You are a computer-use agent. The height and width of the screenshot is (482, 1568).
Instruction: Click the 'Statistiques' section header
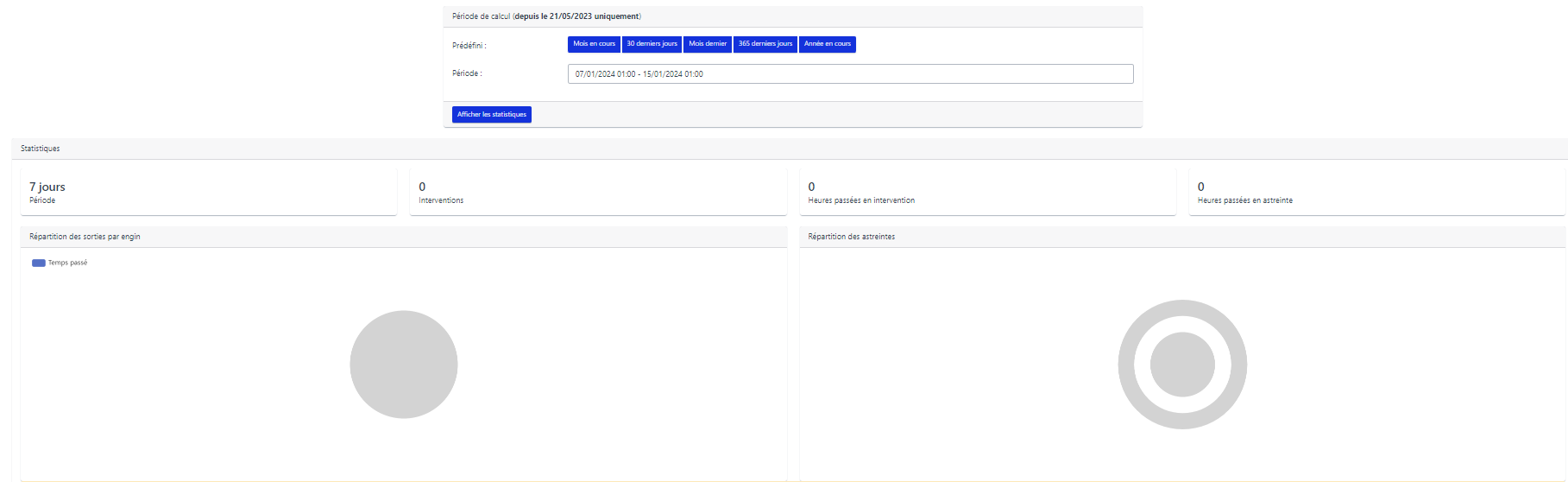(41, 149)
